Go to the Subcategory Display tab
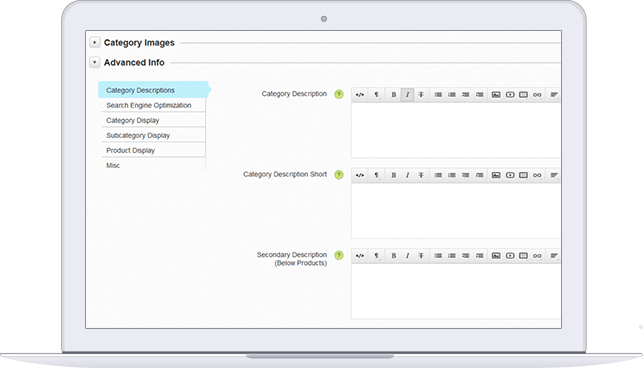Image resolution: width=643 pixels, height=368 pixels. (x=153, y=135)
